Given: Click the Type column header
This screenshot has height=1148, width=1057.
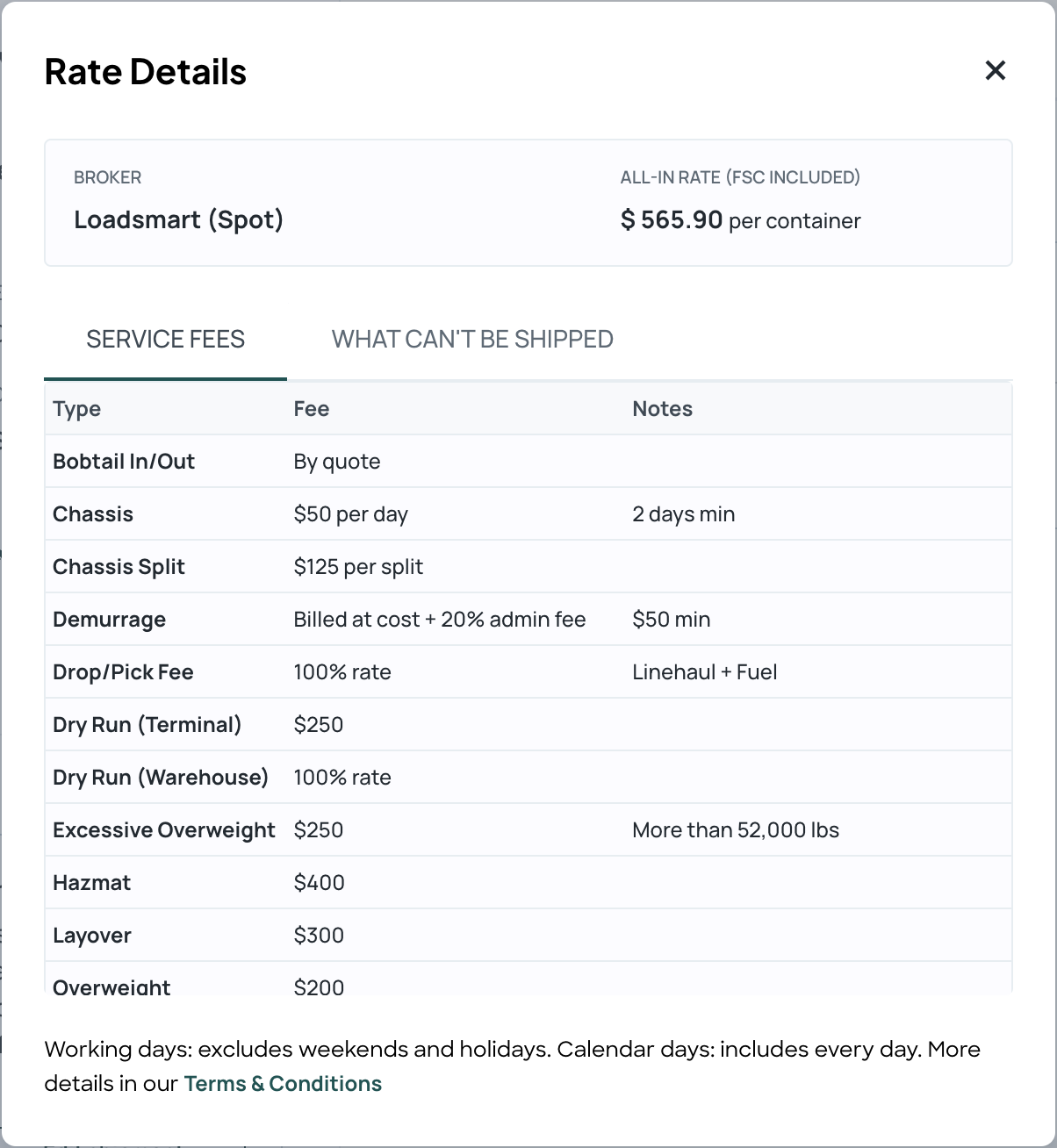Looking at the screenshot, I should (77, 409).
